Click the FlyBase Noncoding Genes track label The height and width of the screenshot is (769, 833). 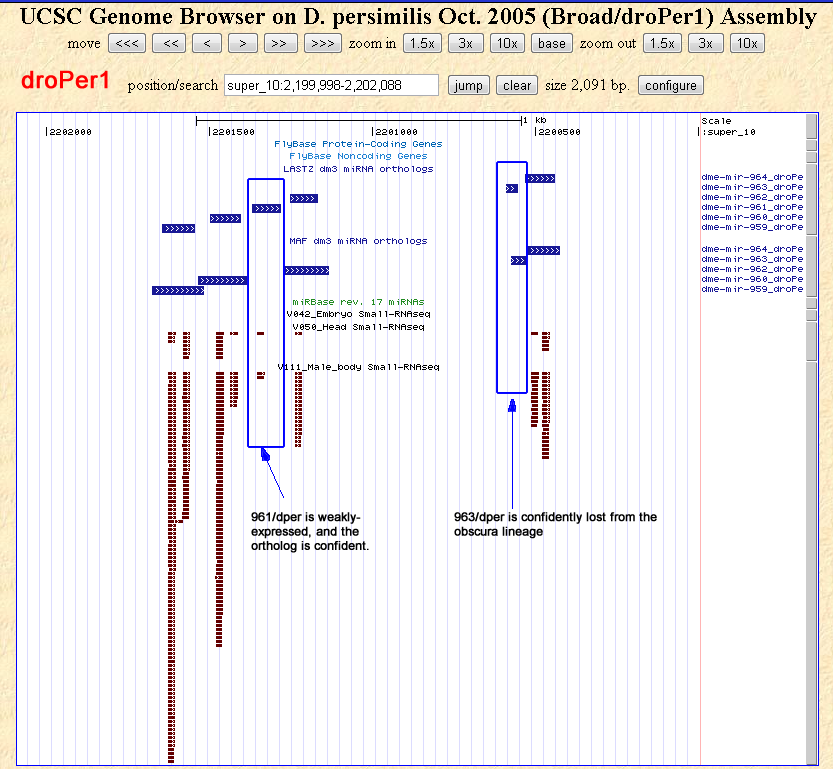pos(358,156)
